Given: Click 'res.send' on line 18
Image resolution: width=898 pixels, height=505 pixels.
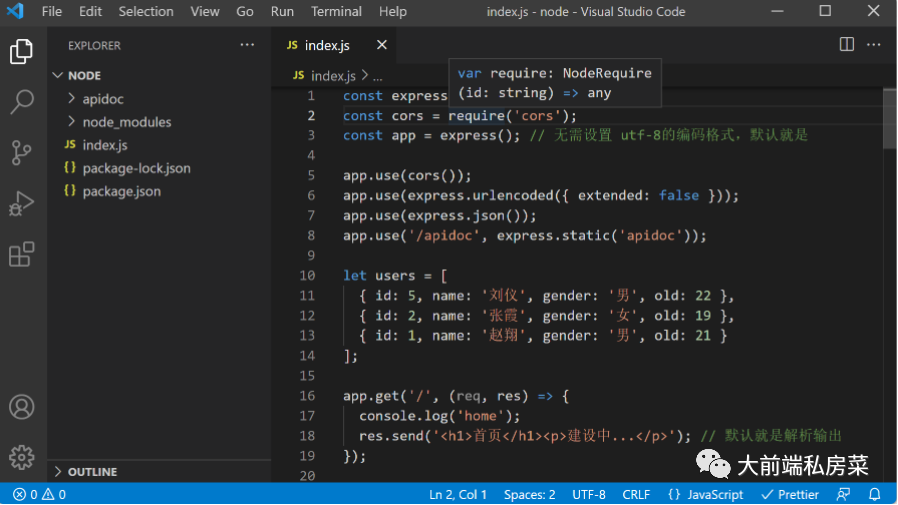Looking at the screenshot, I should 391,436.
